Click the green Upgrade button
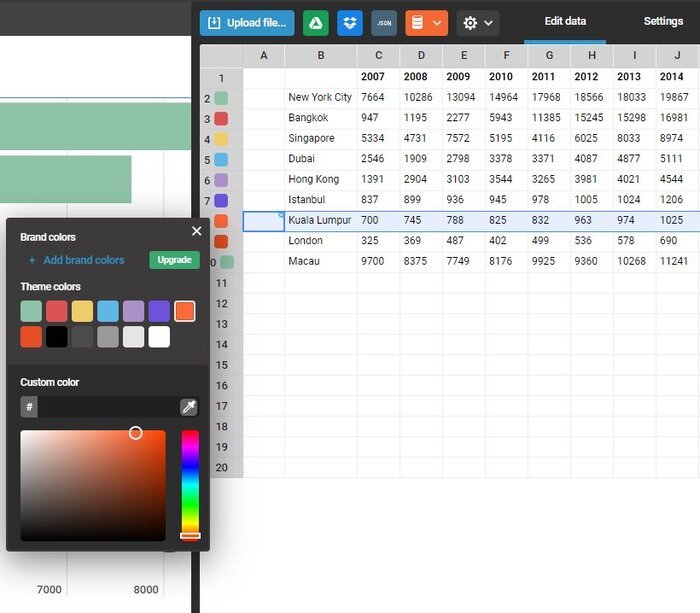Screen dimensions: 700x613 (x=174, y=260)
